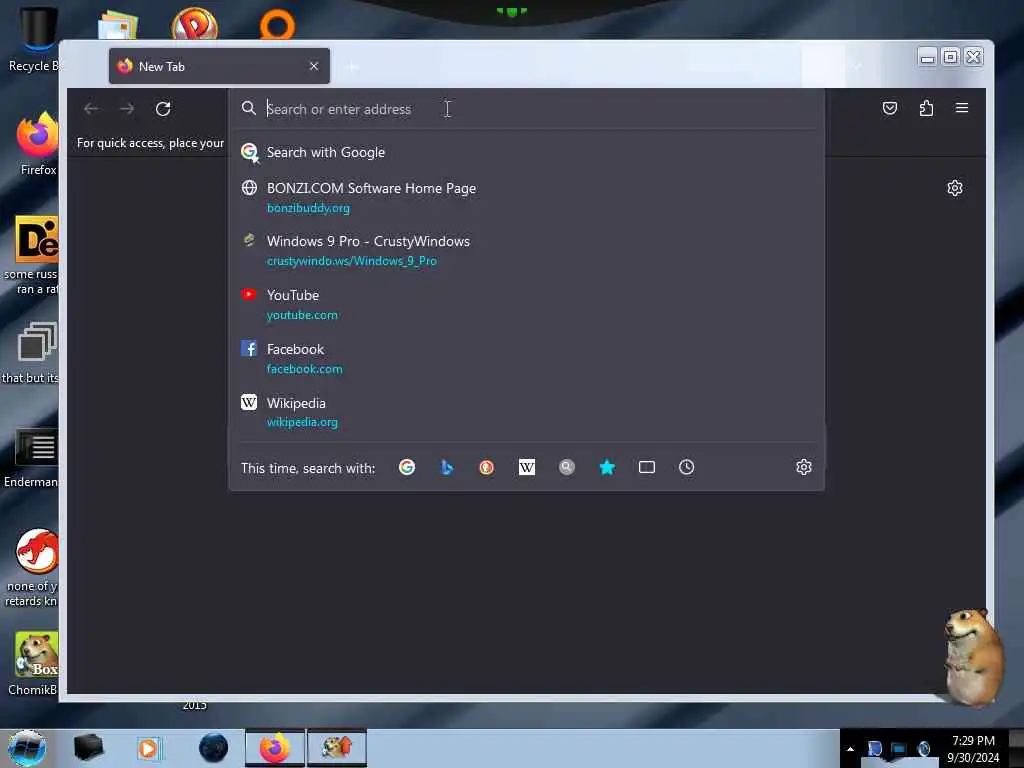Search bookmarks with the star icon
The width and height of the screenshot is (1024, 768).
(607, 467)
